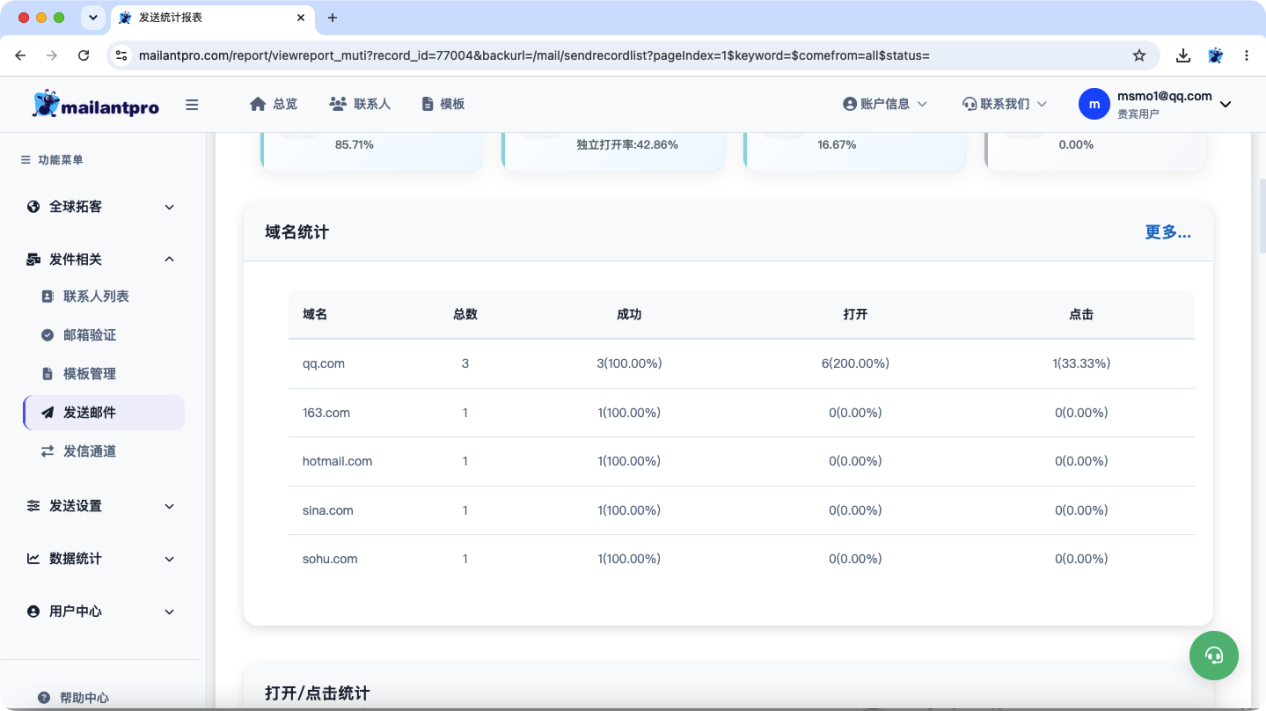Click the 发送设置 sliders icon

click(x=33, y=506)
